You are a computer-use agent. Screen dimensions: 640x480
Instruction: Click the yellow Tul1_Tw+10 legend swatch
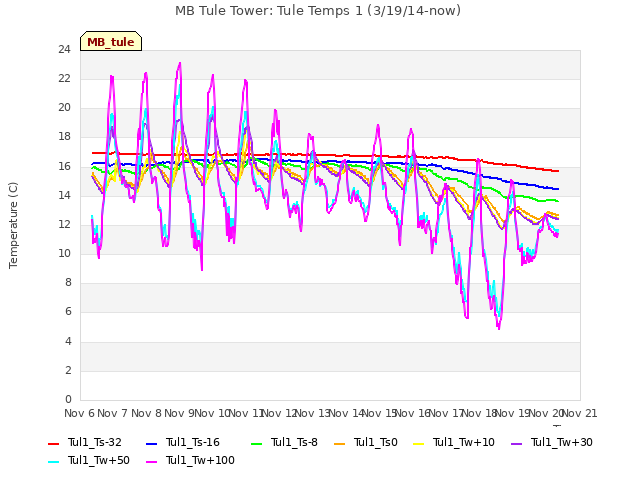(x=418, y=443)
